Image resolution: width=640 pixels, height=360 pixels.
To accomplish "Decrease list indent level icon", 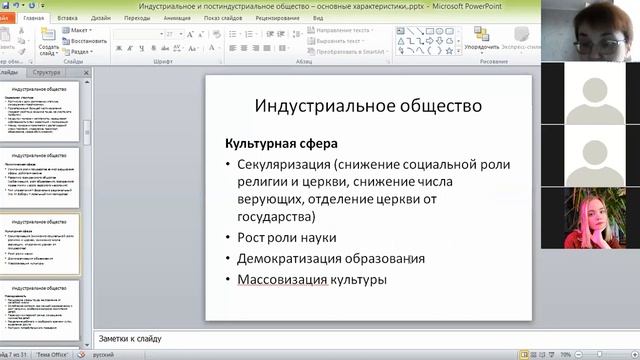I will click(x=270, y=34).
